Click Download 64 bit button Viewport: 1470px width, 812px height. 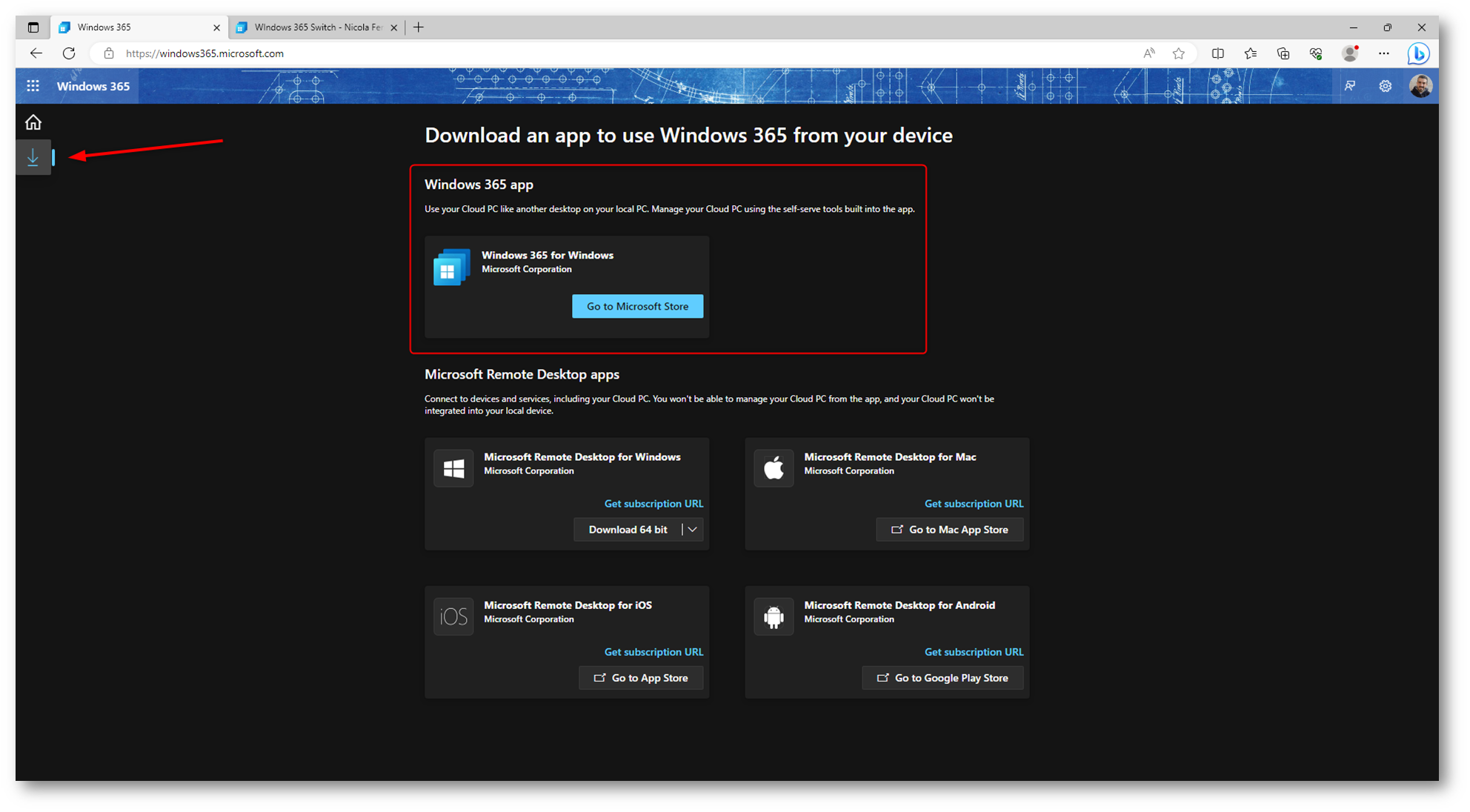click(x=628, y=530)
